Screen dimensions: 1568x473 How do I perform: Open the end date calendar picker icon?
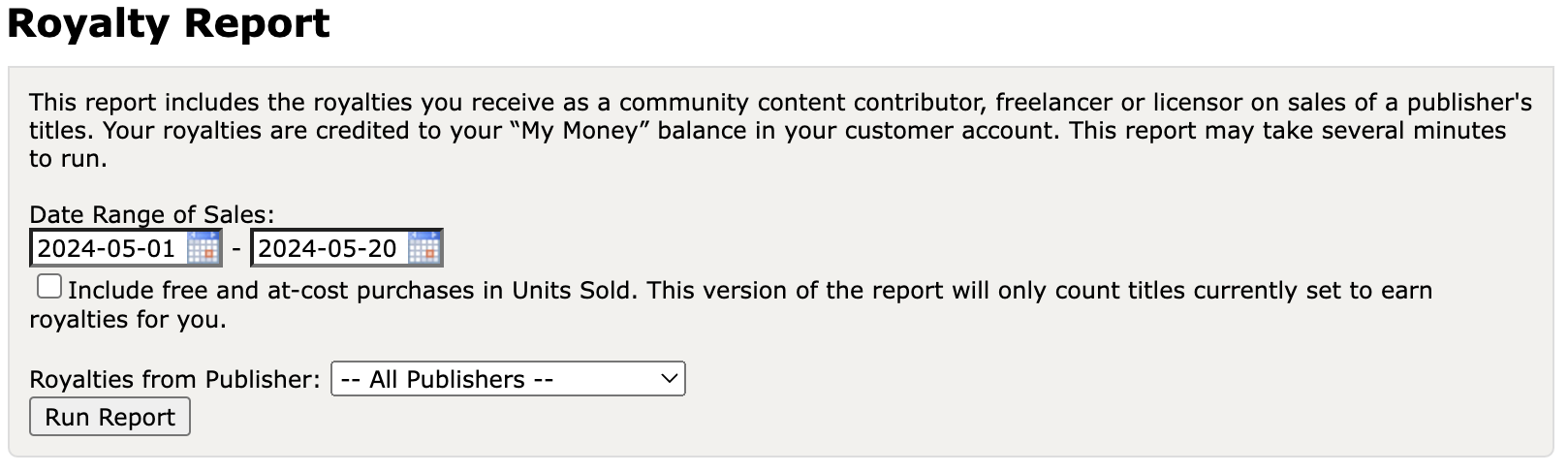(x=423, y=248)
